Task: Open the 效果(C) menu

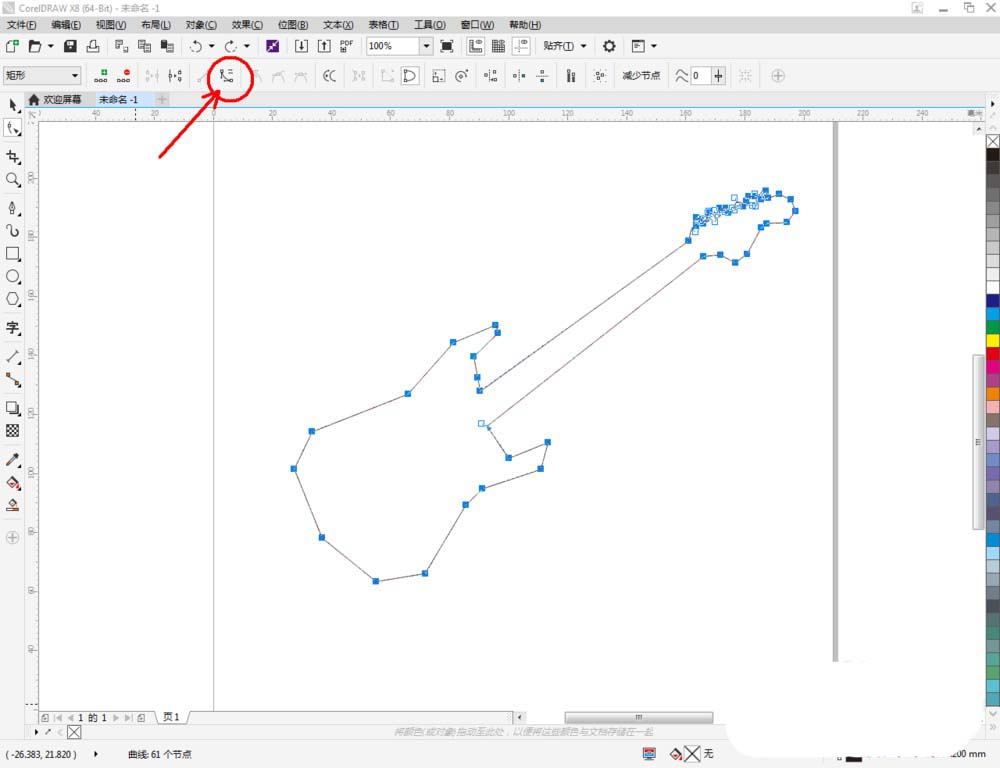Action: [247, 25]
